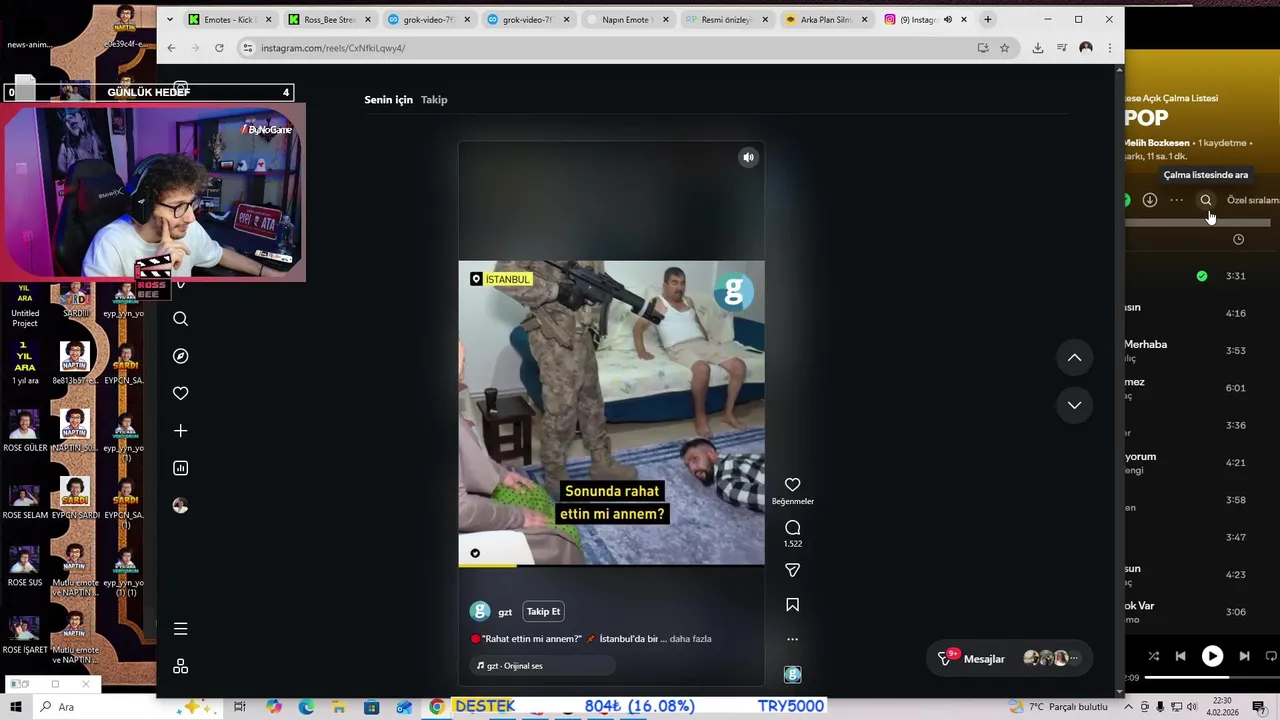Viewport: 1280px width, 720px height.
Task: Click install app icon in address bar
Action: [x=983, y=48]
